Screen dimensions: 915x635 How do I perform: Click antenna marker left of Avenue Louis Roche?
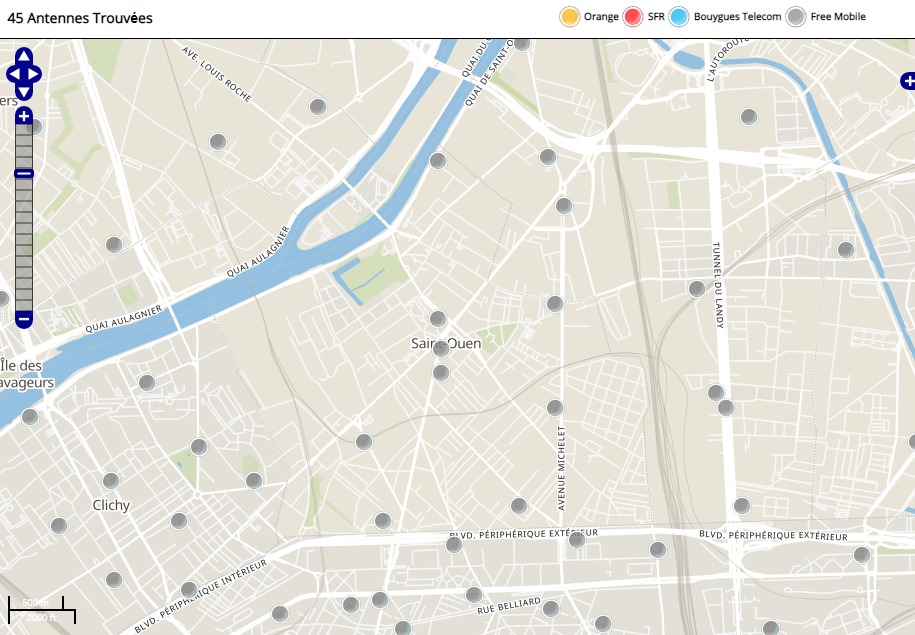pyautogui.click(x=218, y=142)
